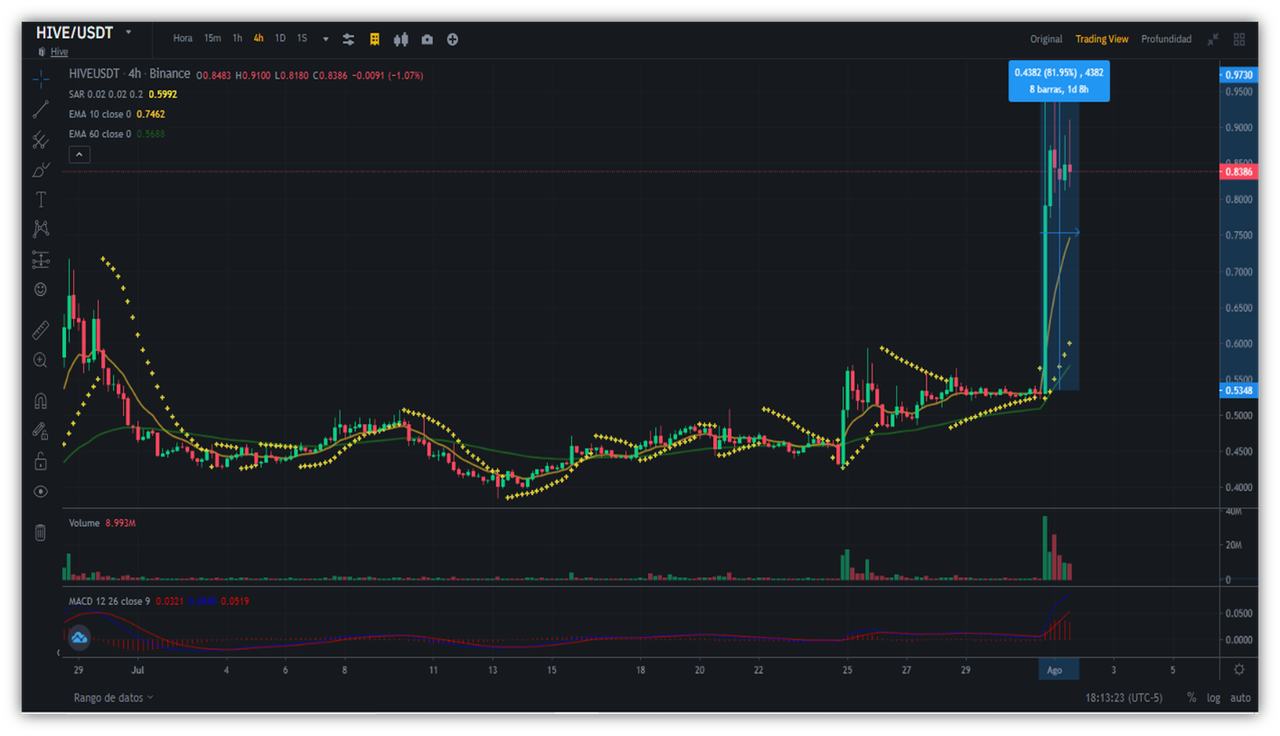Take a chart snapshot with camera icon

tap(427, 39)
